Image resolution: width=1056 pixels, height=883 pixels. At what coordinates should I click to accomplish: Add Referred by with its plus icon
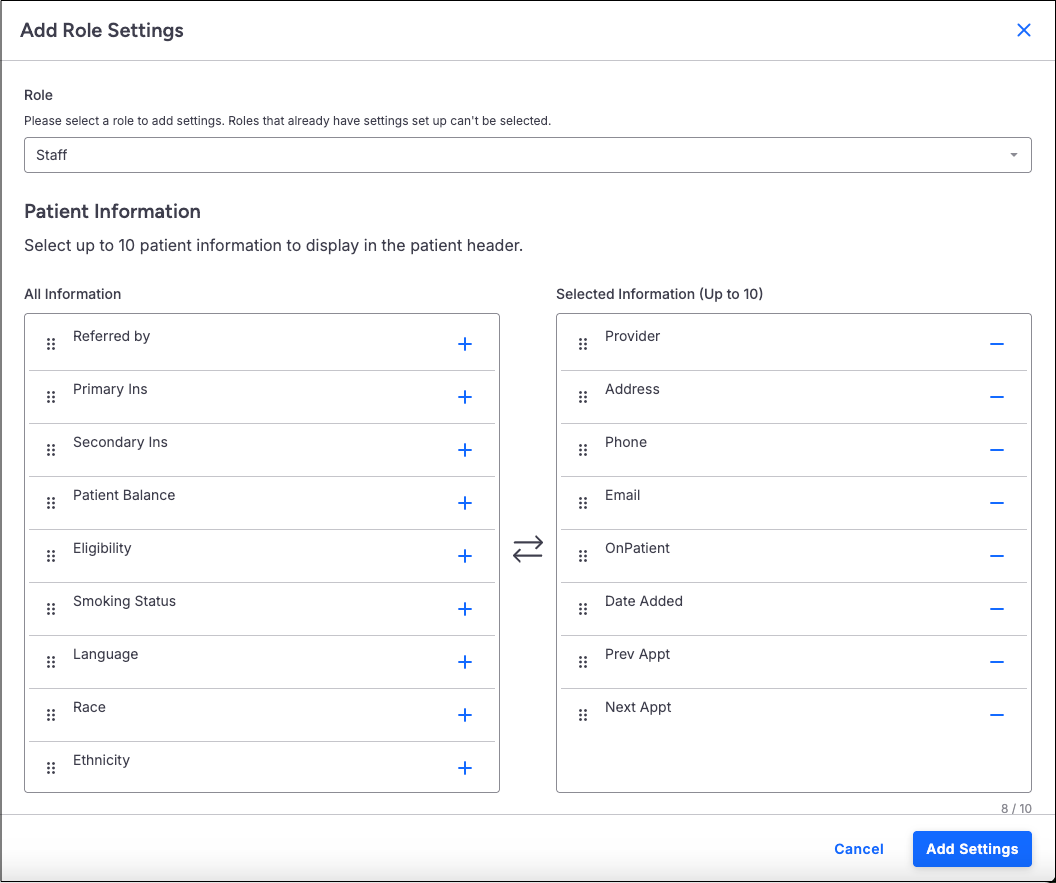(465, 344)
